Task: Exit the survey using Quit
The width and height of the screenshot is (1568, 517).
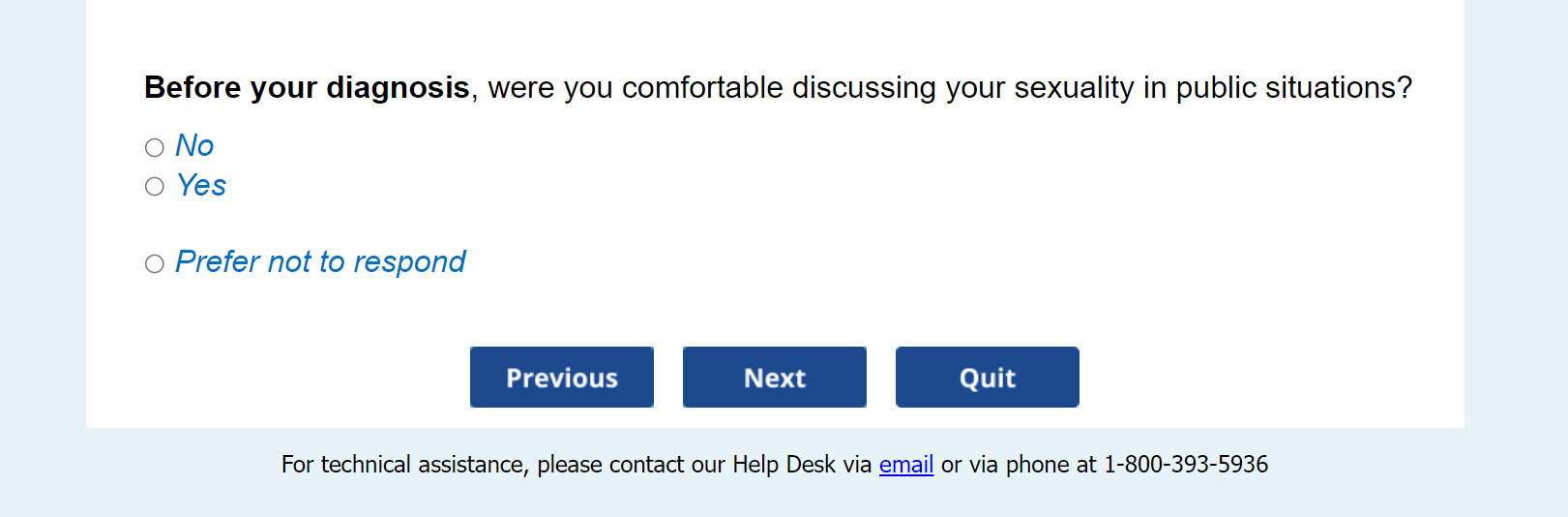Action: (987, 378)
